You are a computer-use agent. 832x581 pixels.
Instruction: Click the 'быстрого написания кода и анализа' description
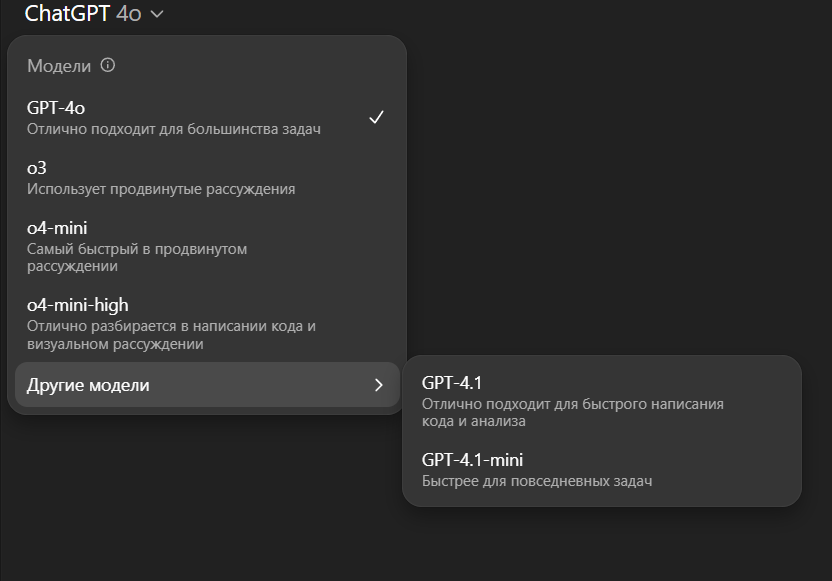pyautogui.click(x=573, y=413)
